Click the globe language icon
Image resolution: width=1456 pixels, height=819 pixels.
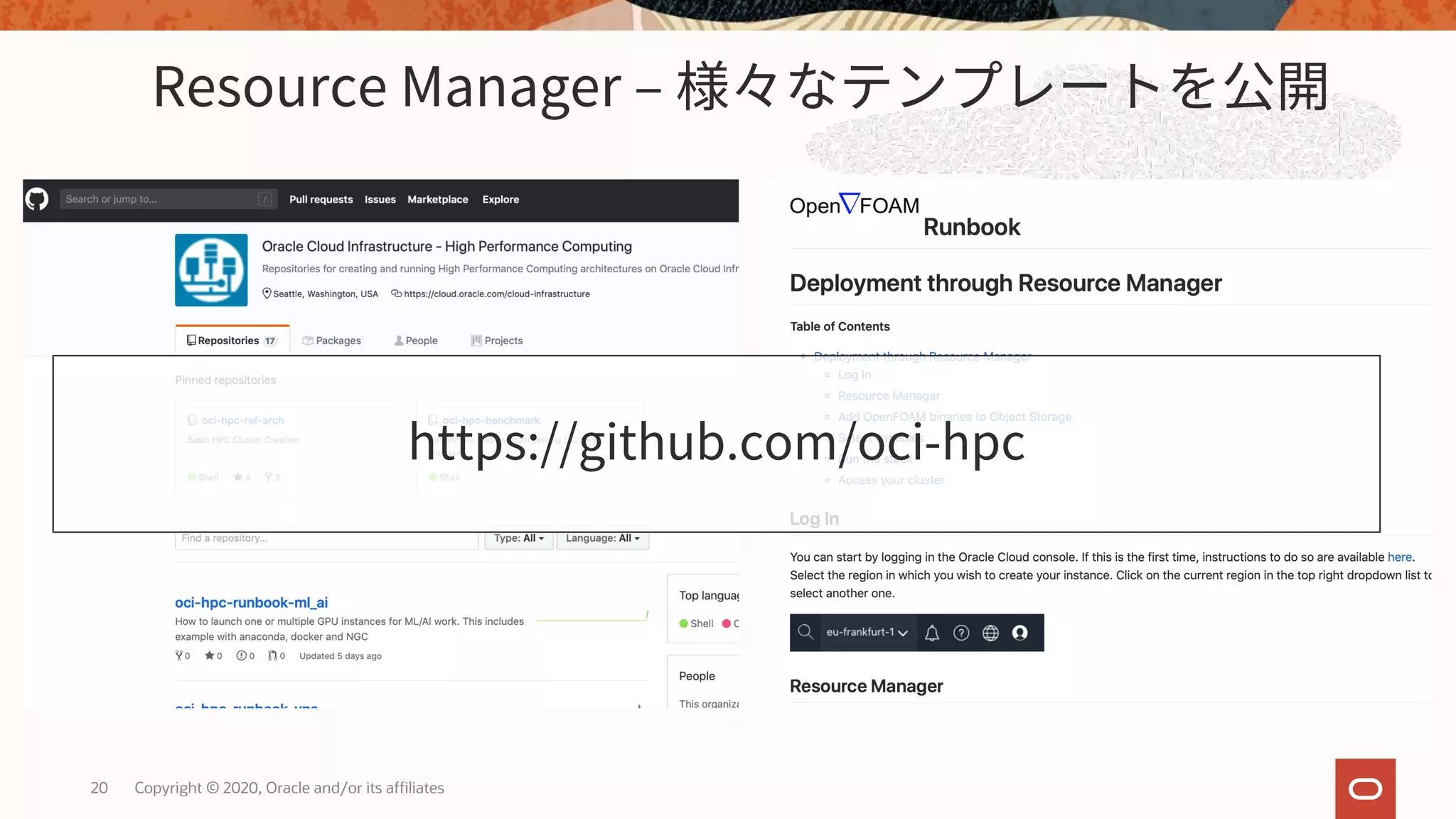[x=990, y=633]
